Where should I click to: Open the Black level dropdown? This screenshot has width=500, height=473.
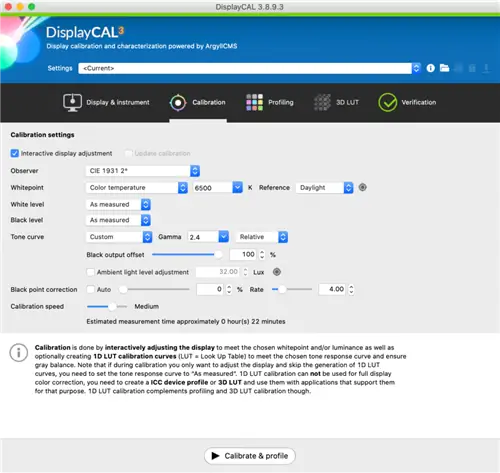click(118, 220)
